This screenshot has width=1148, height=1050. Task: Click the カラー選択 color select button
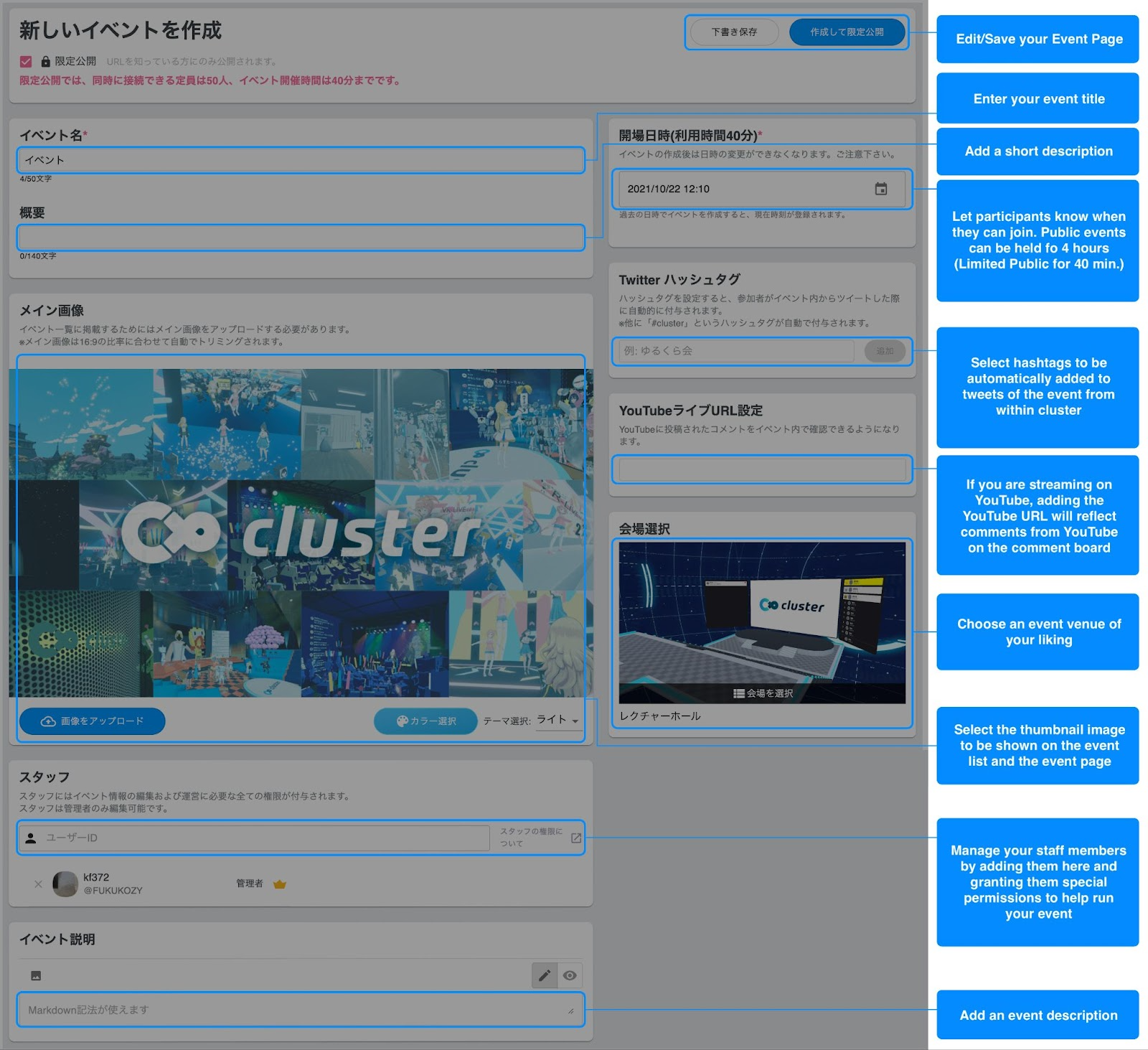coord(425,721)
